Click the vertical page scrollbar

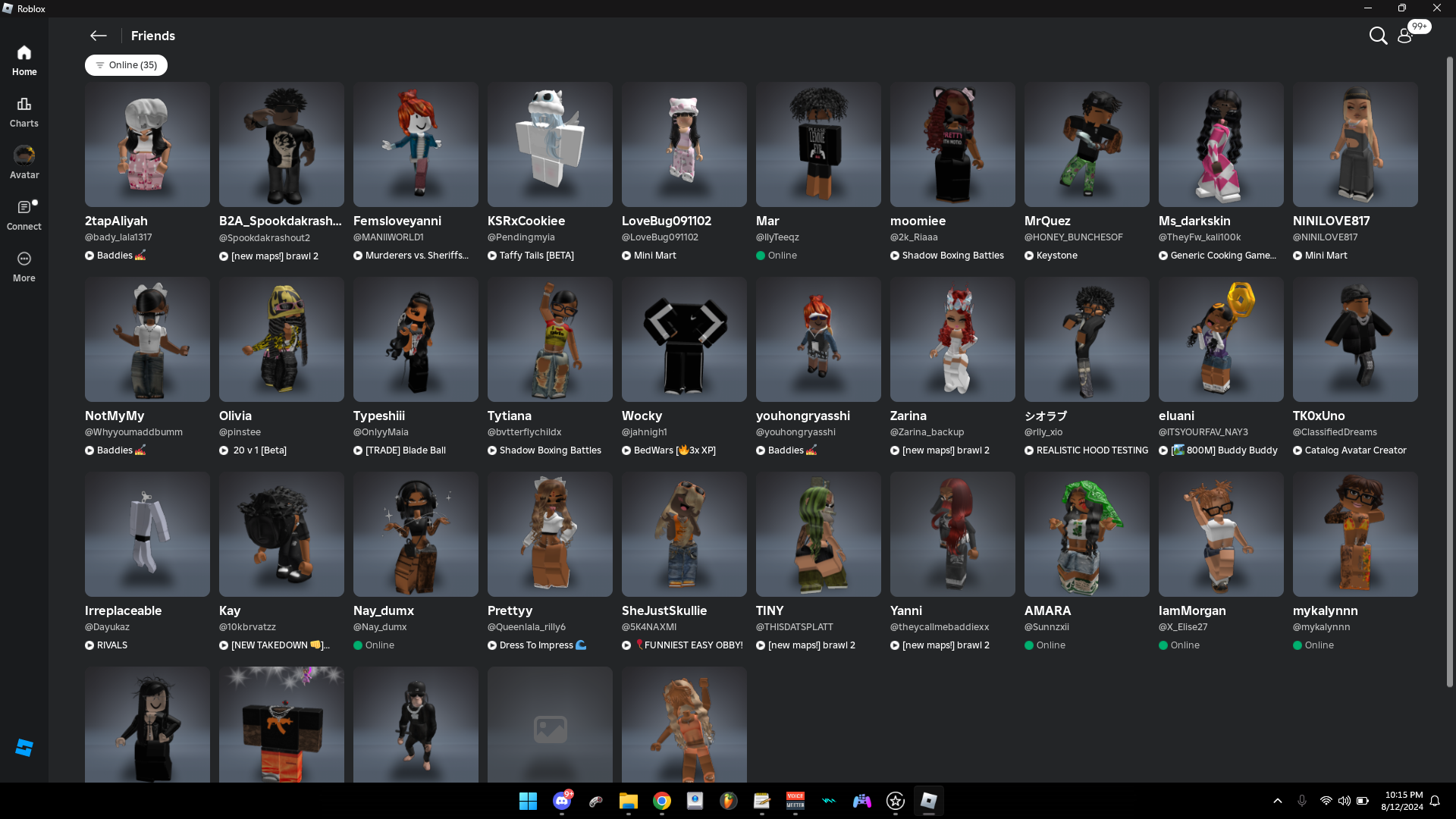pyautogui.click(x=1449, y=372)
